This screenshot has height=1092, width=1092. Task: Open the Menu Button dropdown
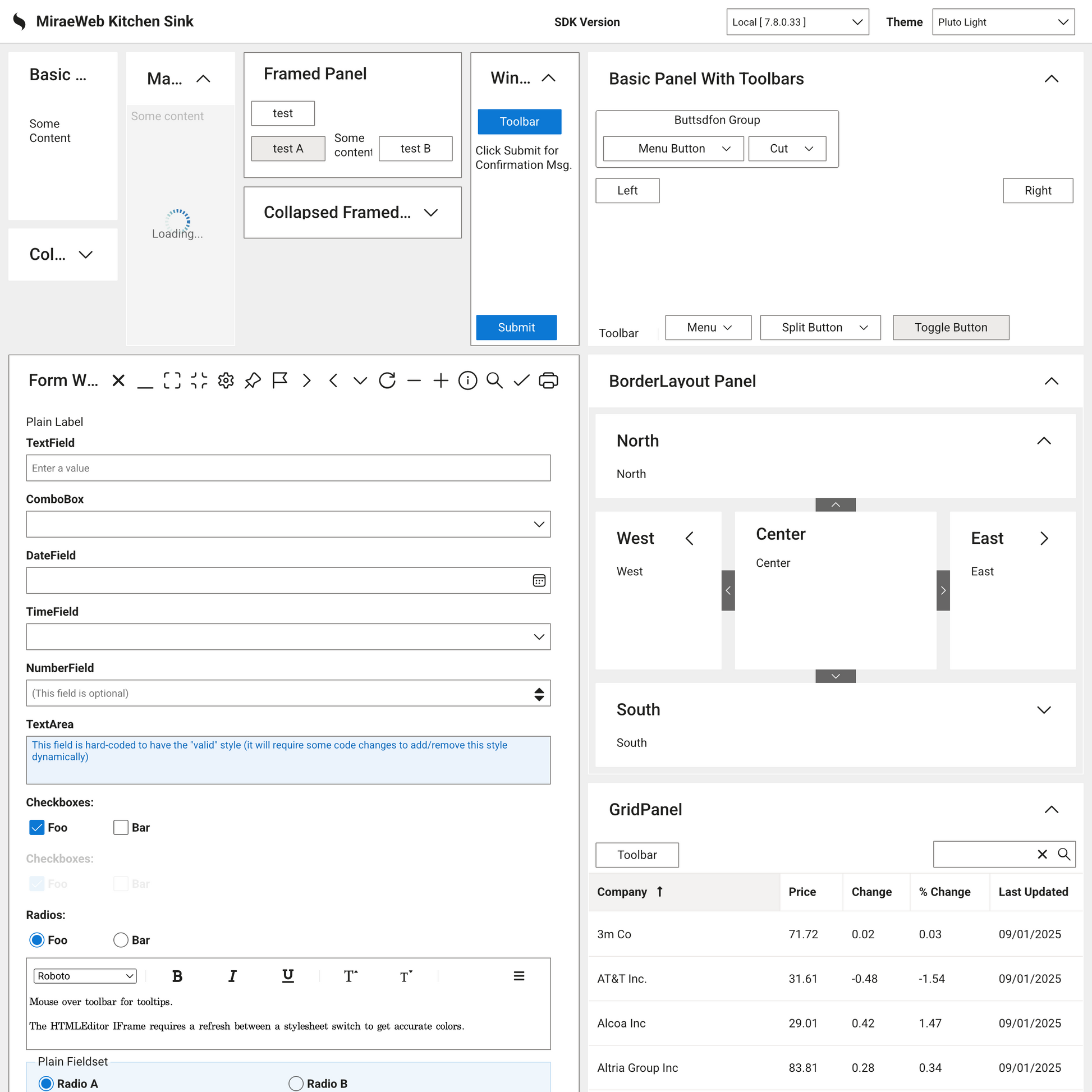pyautogui.click(x=673, y=149)
